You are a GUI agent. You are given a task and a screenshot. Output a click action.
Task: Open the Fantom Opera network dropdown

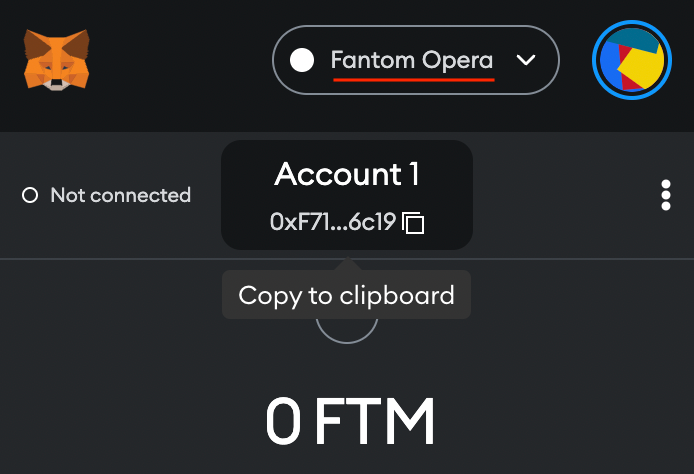pyautogui.click(x=416, y=60)
